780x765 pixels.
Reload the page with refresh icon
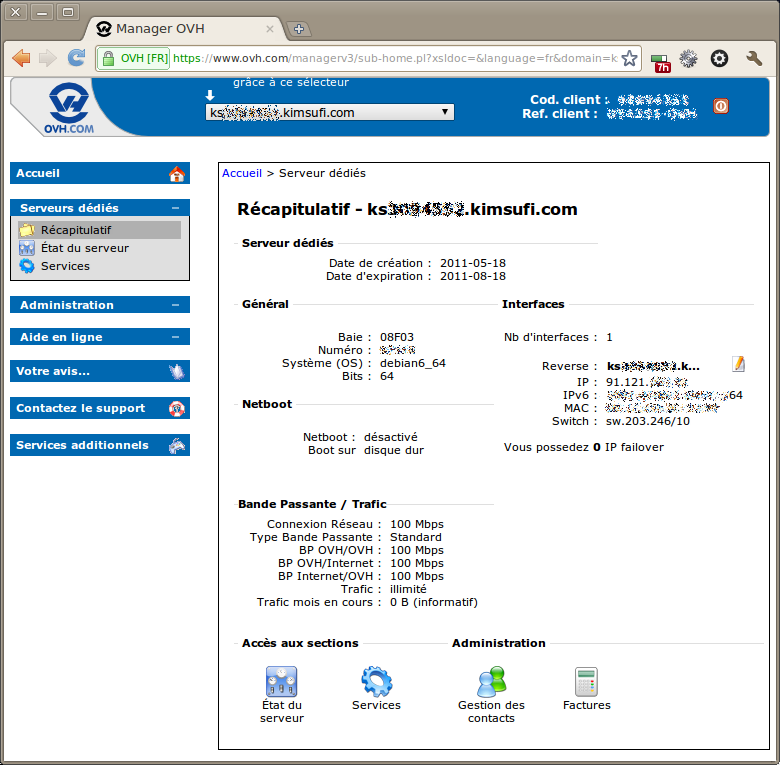76,58
